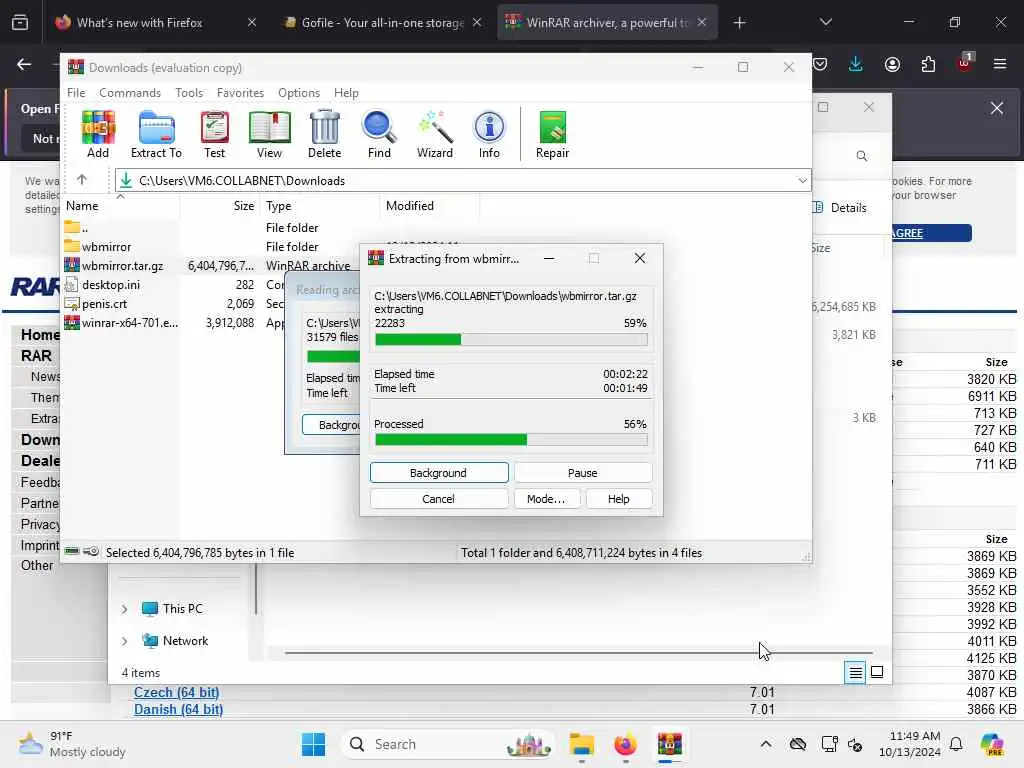Viewport: 1024px width, 768px height.
Task: Open the Firefox account icon
Action: pos(892,64)
